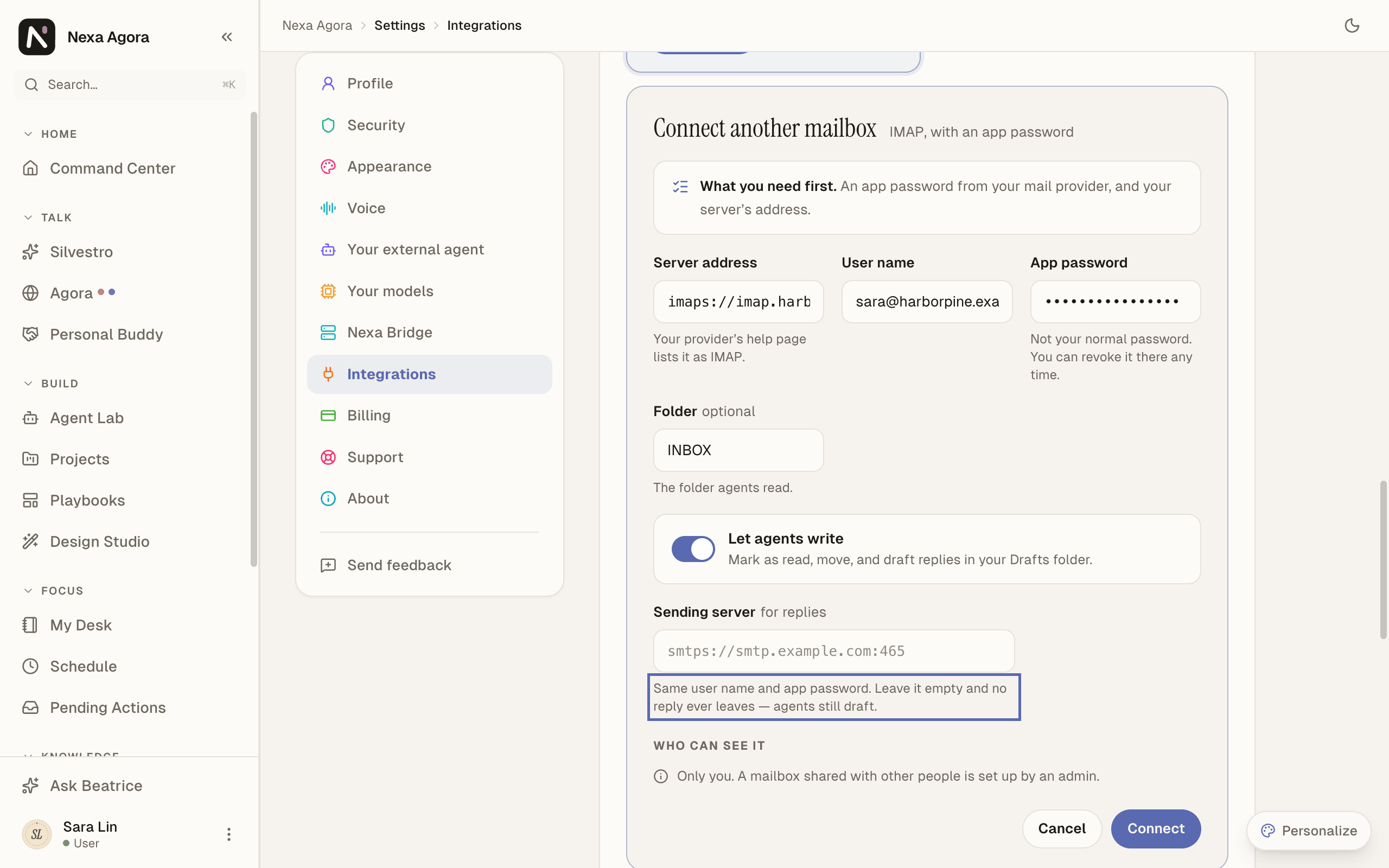This screenshot has width=1389, height=868.
Task: Open Profile settings
Action: click(429, 83)
